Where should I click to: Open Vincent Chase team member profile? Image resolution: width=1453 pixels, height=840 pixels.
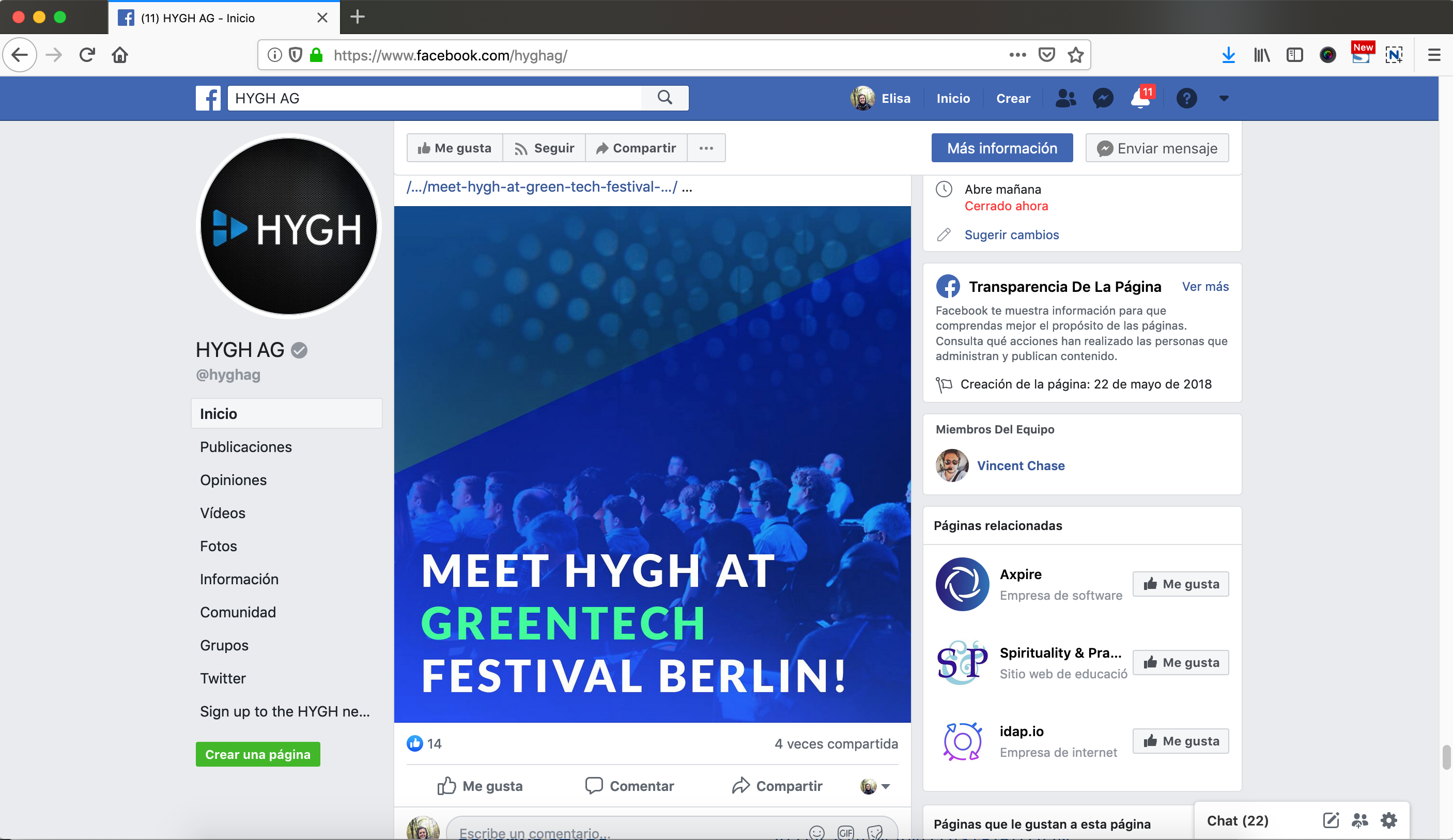1021,466
